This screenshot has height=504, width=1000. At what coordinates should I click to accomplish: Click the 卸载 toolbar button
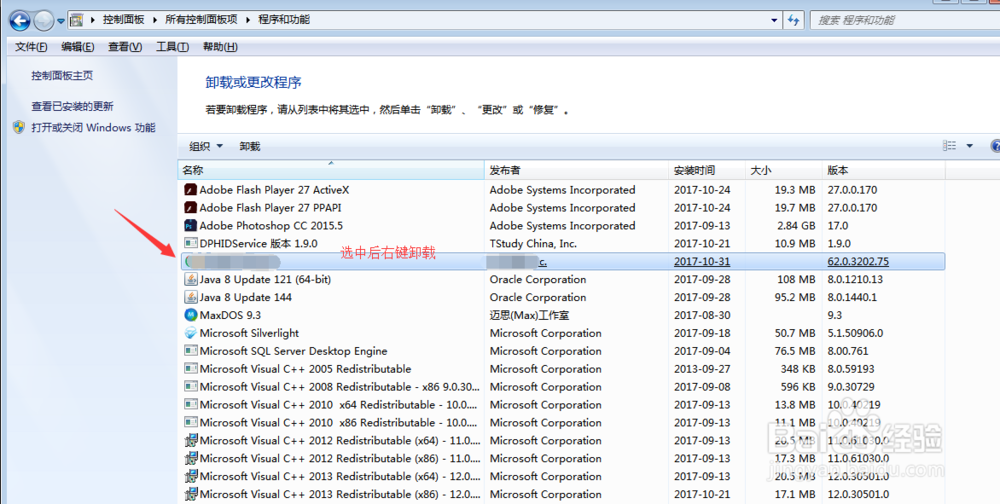[250, 146]
